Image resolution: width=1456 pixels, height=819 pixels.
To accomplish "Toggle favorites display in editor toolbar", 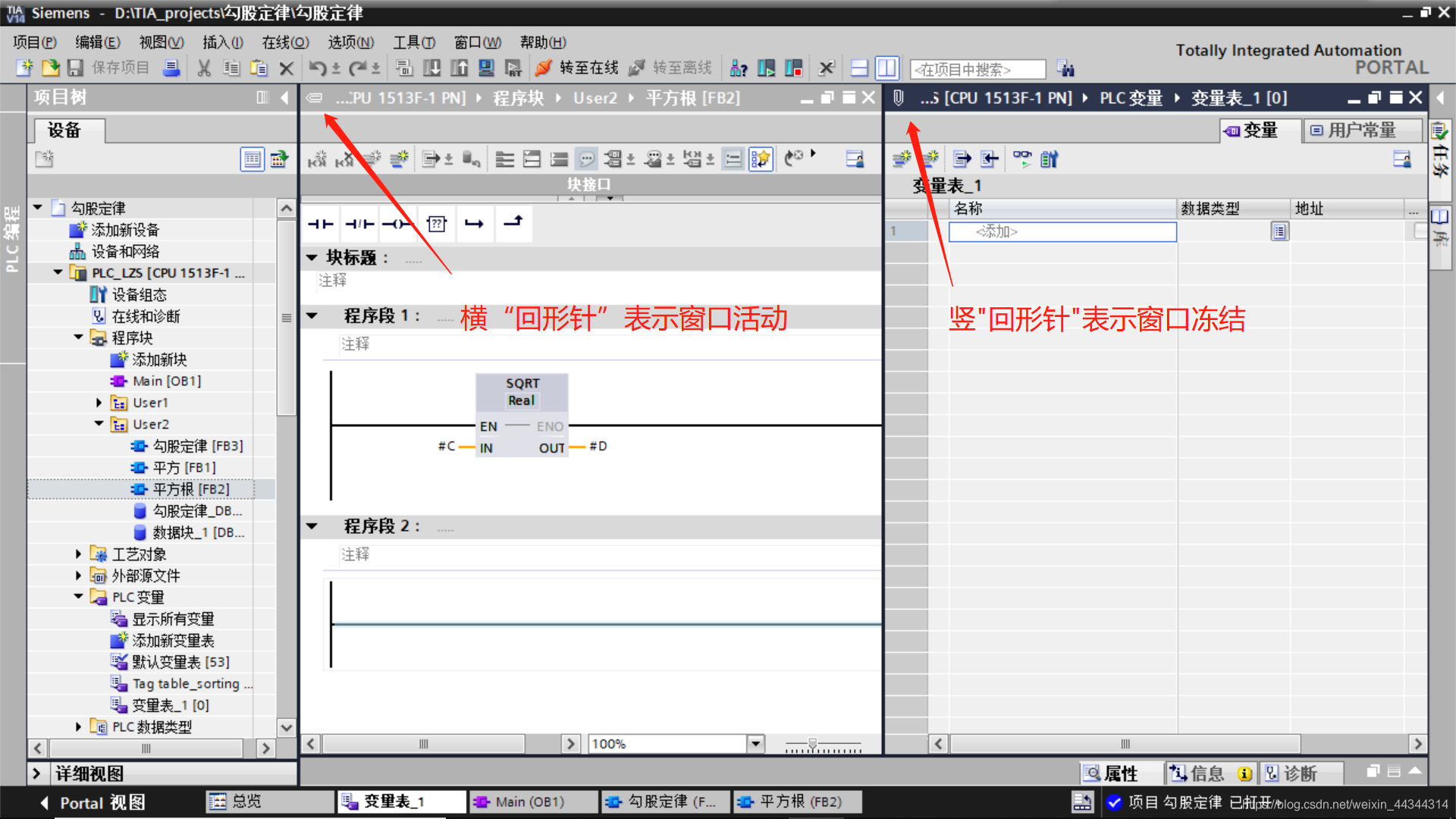I will pyautogui.click(x=760, y=159).
